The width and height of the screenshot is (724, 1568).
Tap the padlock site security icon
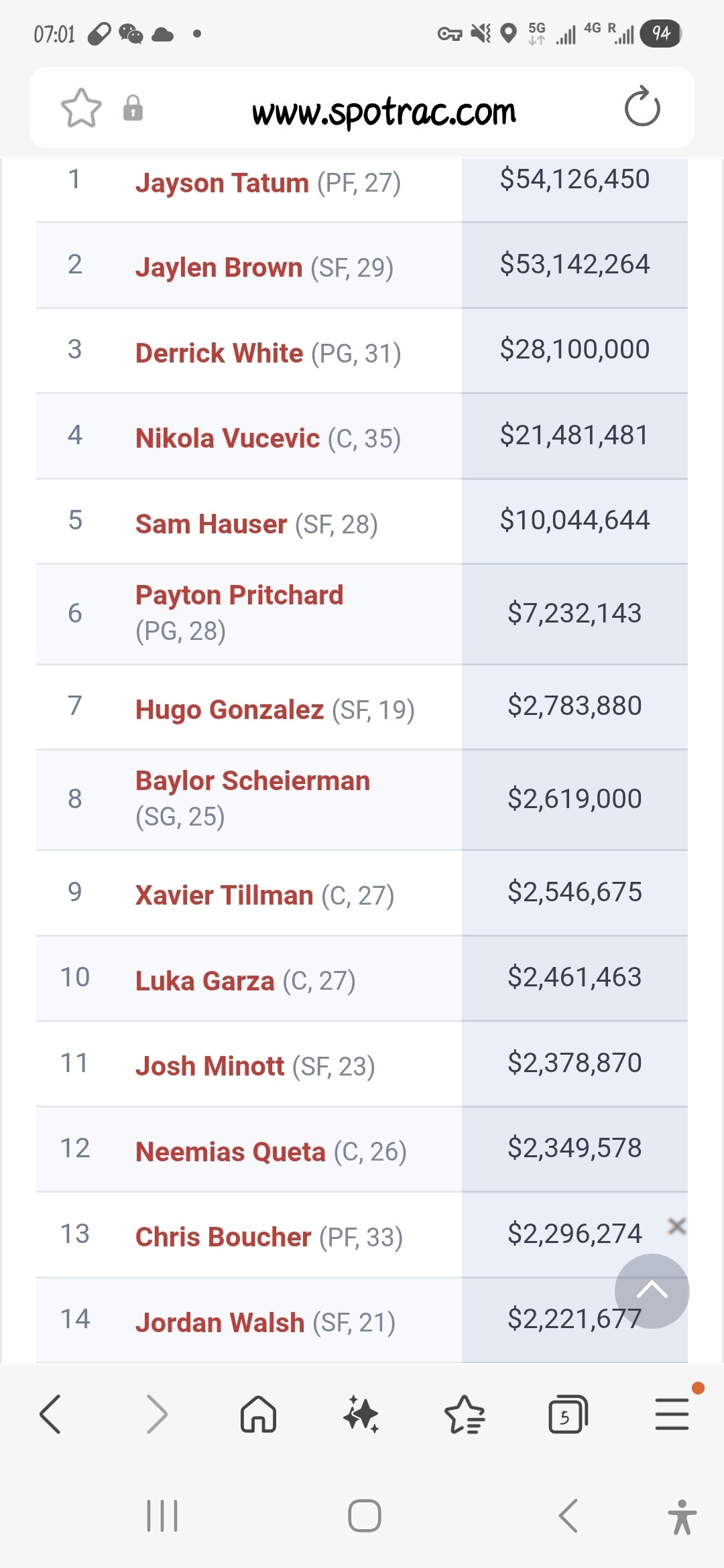(133, 108)
